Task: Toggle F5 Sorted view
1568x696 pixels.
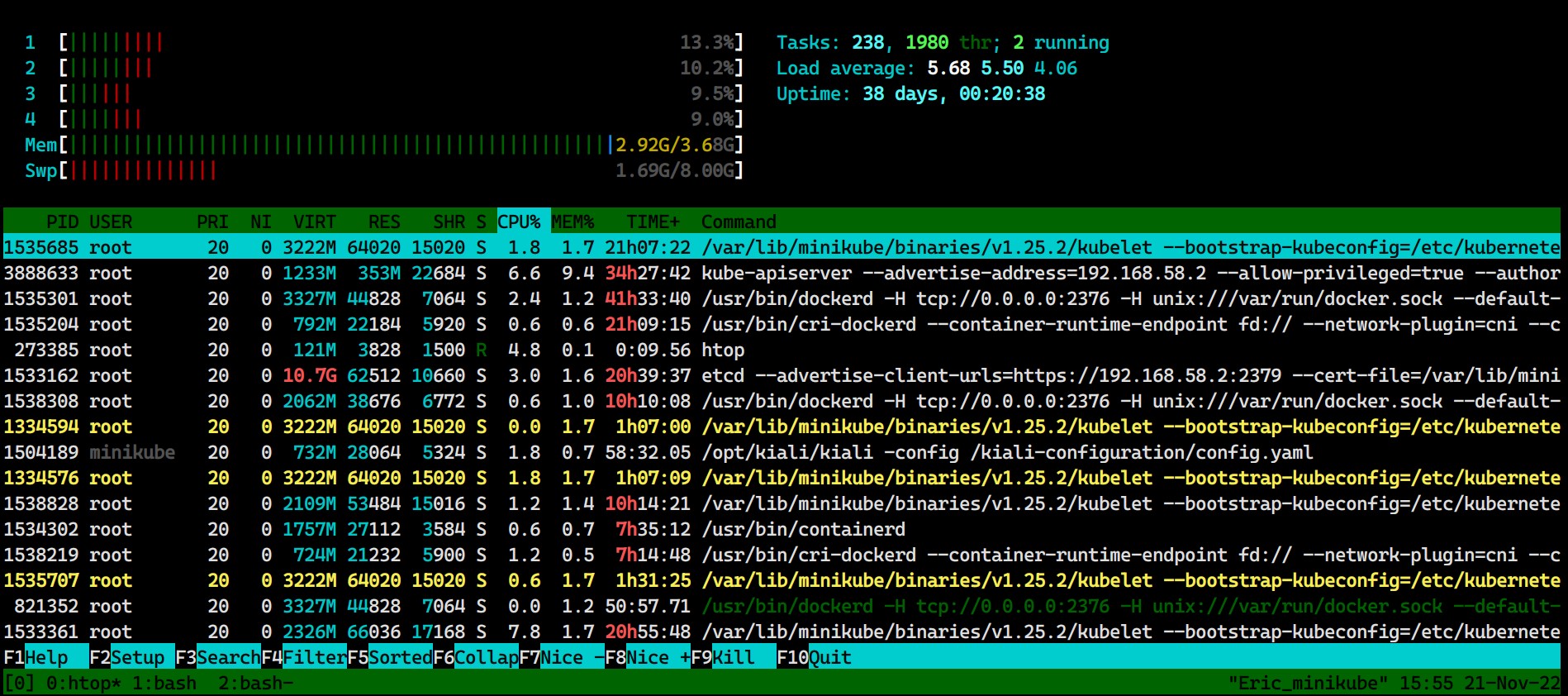Action: tap(390, 657)
